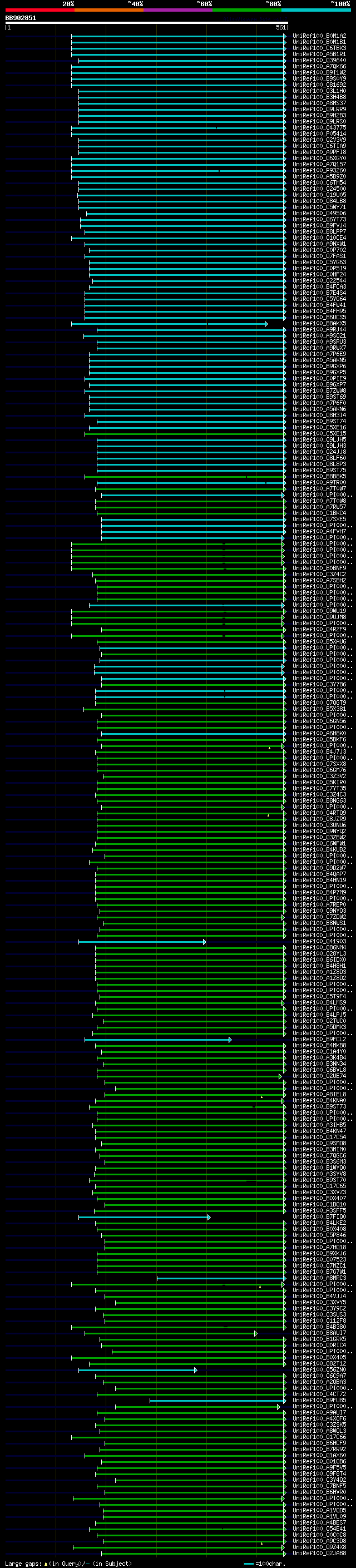
Task: Click the UniRef100_B6UCS5 label
Action: (x=319, y=317)
